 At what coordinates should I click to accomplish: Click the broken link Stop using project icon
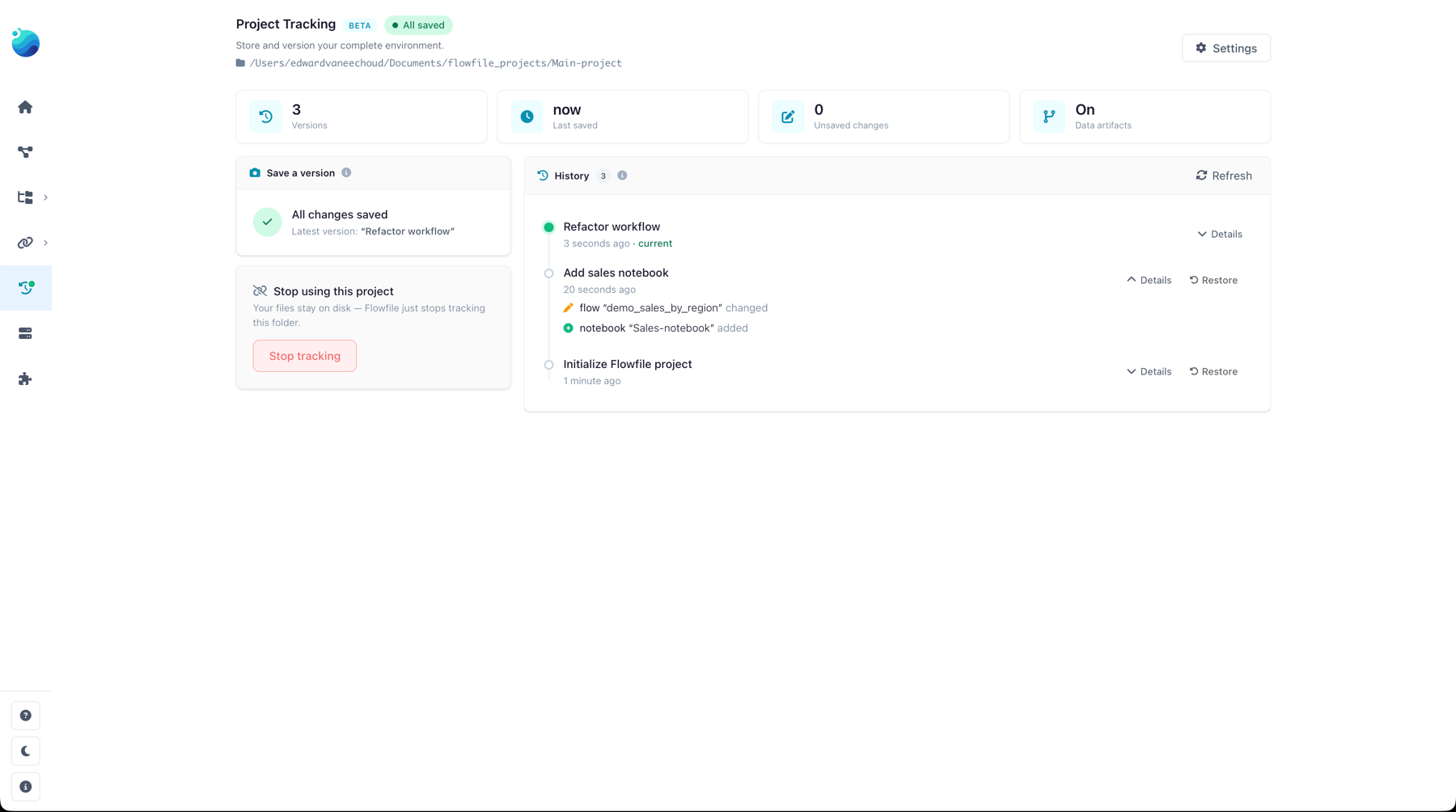click(260, 291)
